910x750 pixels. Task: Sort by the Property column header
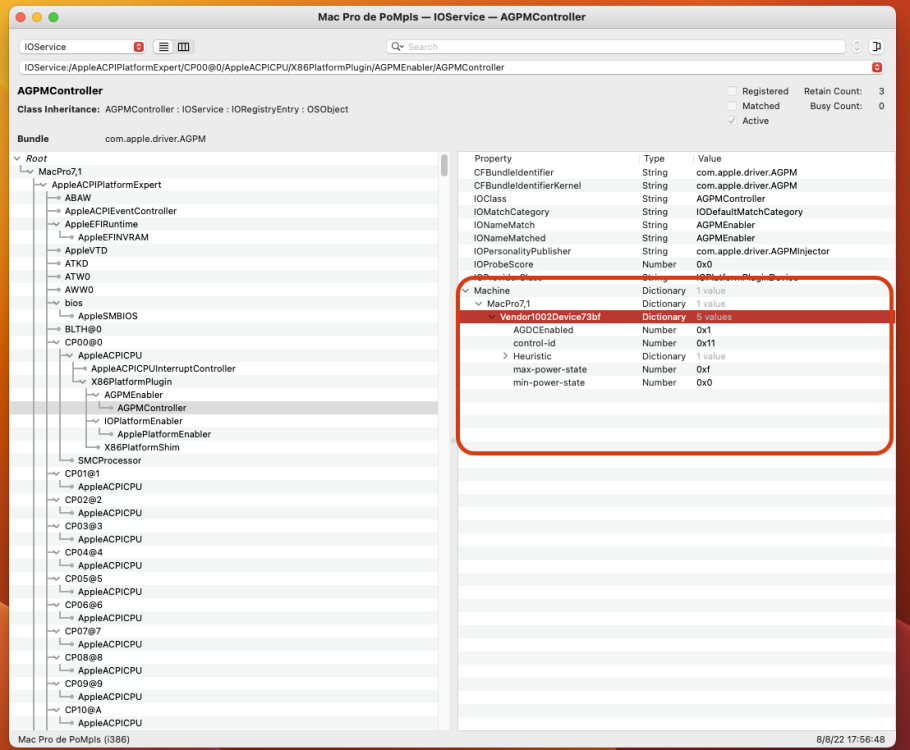tap(493, 158)
